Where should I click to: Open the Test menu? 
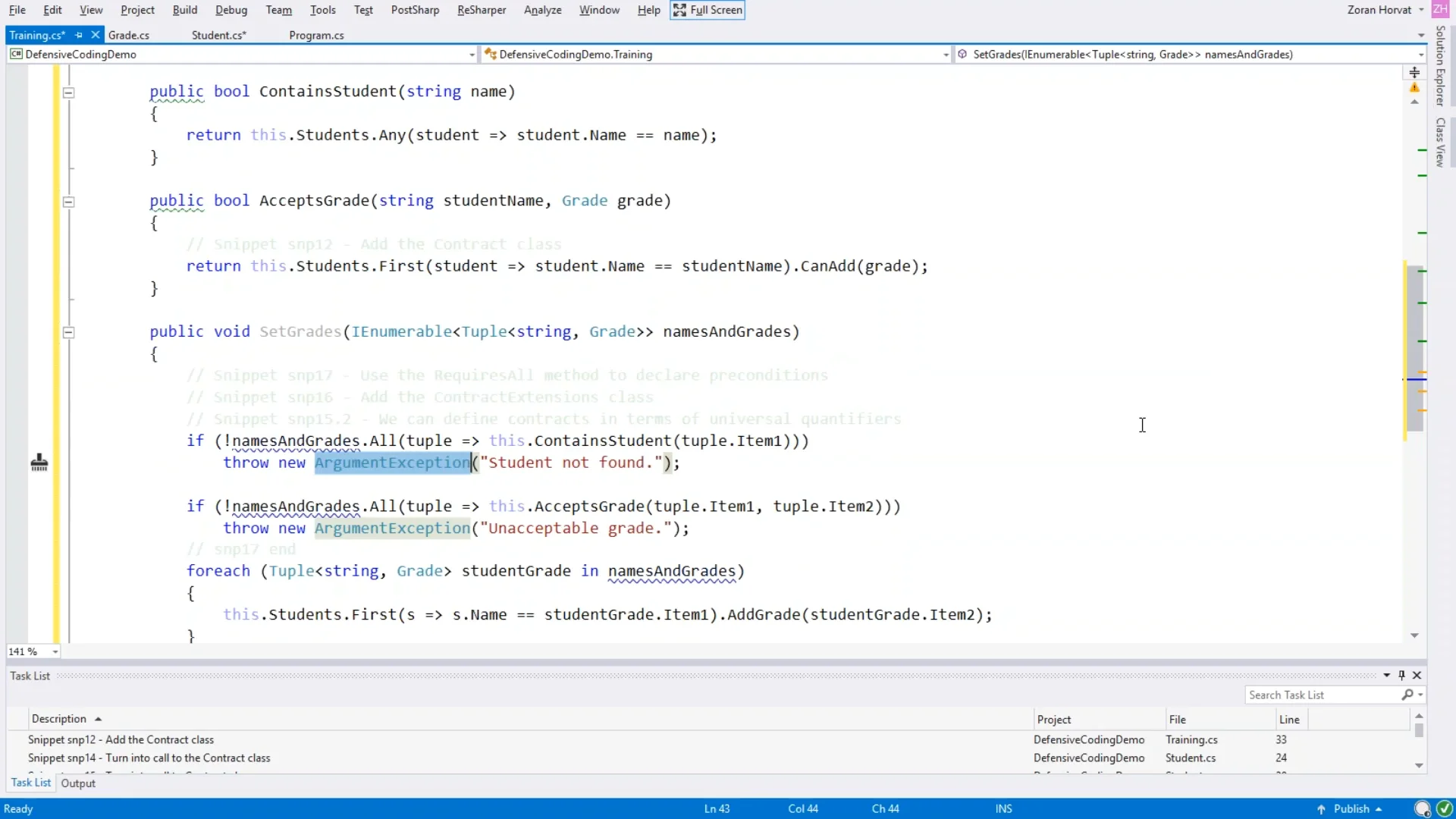pos(363,10)
